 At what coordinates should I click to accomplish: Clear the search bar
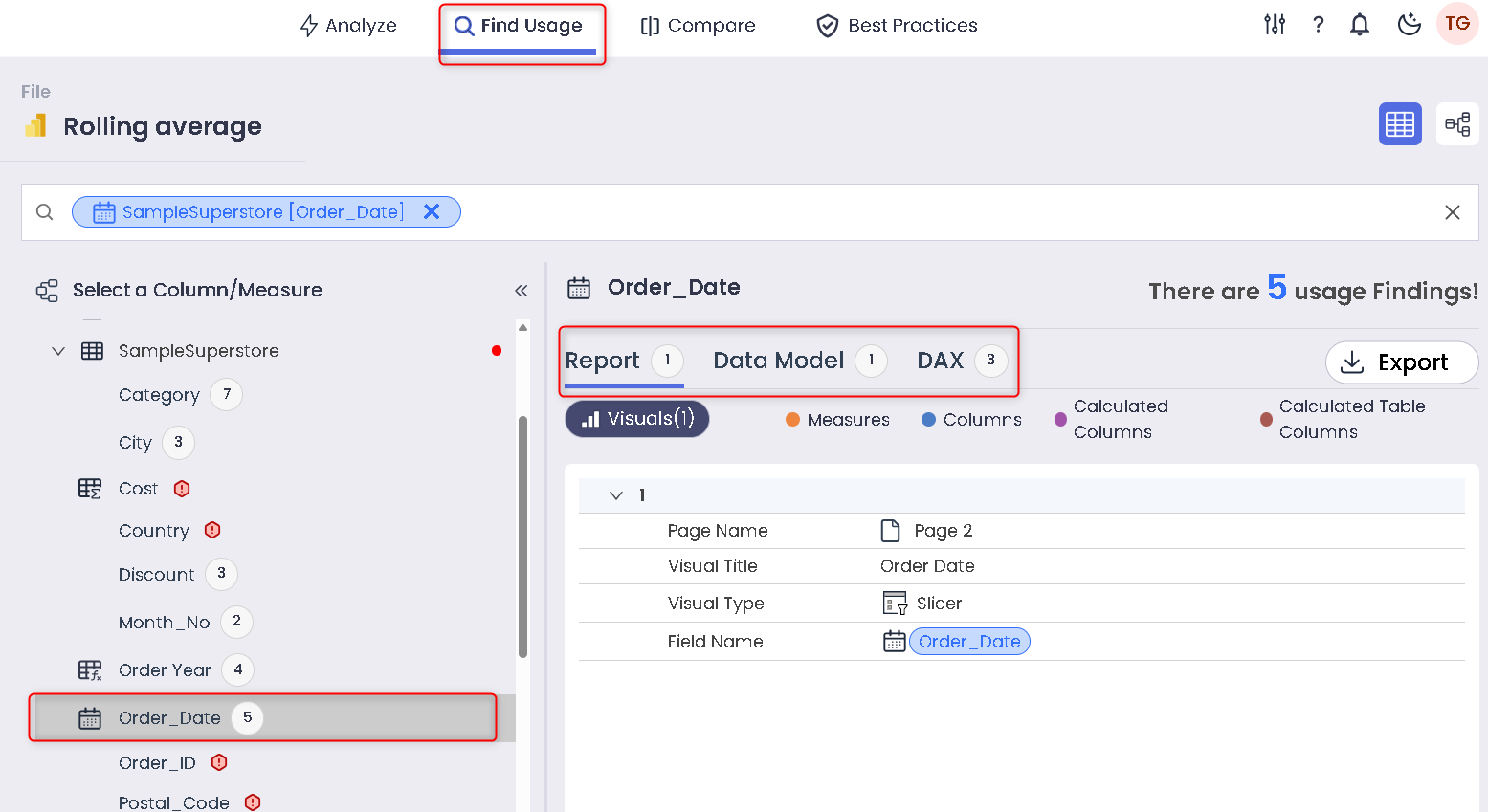click(x=1452, y=212)
